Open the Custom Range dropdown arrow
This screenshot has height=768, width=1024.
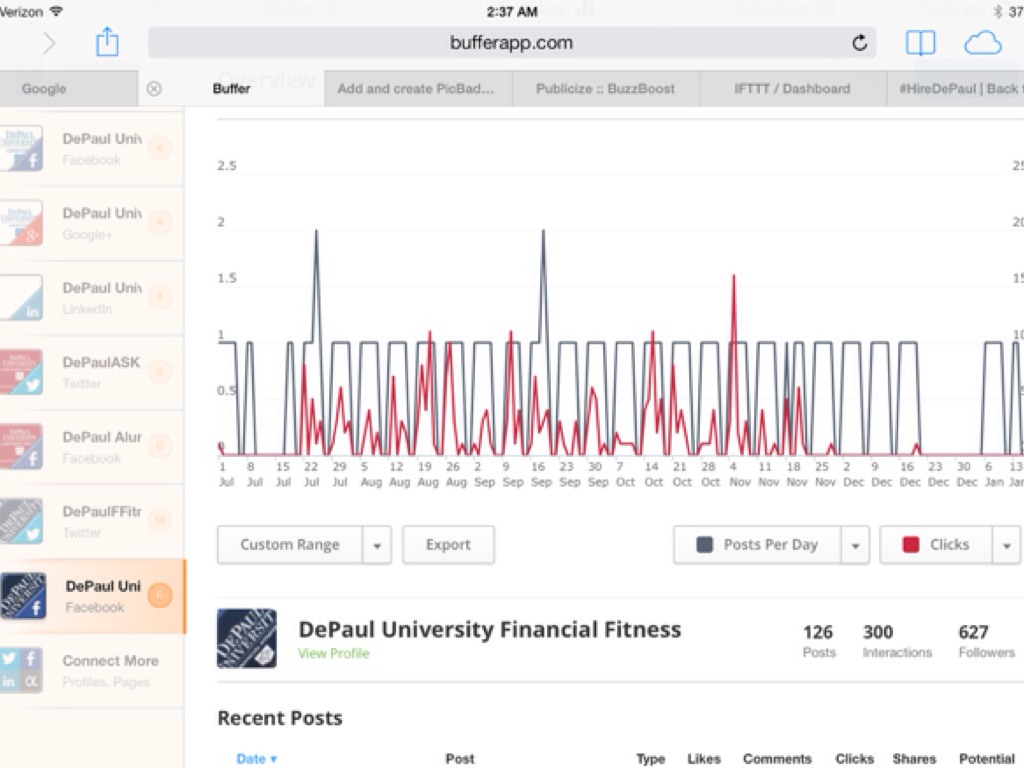pos(377,545)
